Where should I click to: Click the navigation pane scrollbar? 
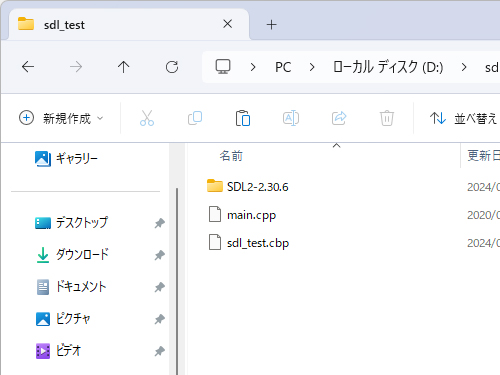177,281
